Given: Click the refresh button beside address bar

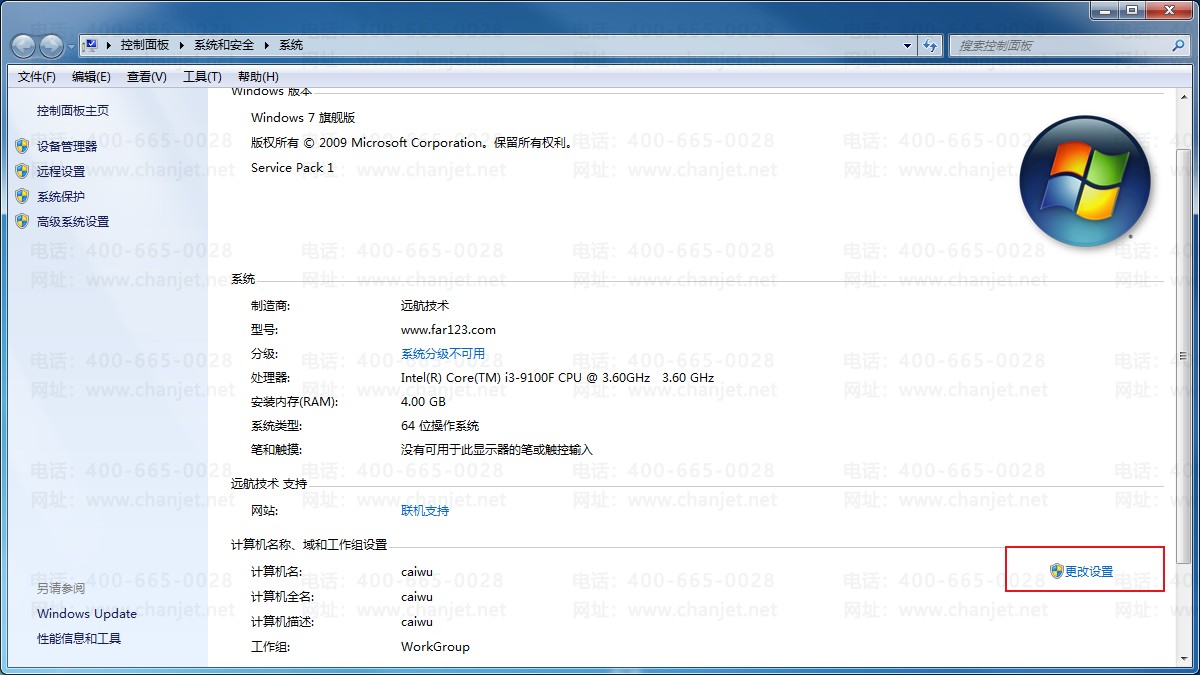Looking at the screenshot, I should point(930,45).
